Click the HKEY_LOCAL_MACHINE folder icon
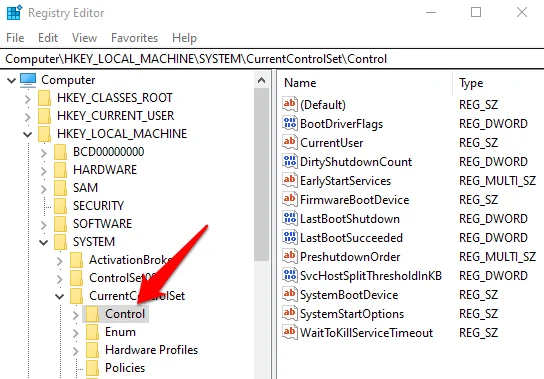The width and height of the screenshot is (544, 379). pos(45,134)
